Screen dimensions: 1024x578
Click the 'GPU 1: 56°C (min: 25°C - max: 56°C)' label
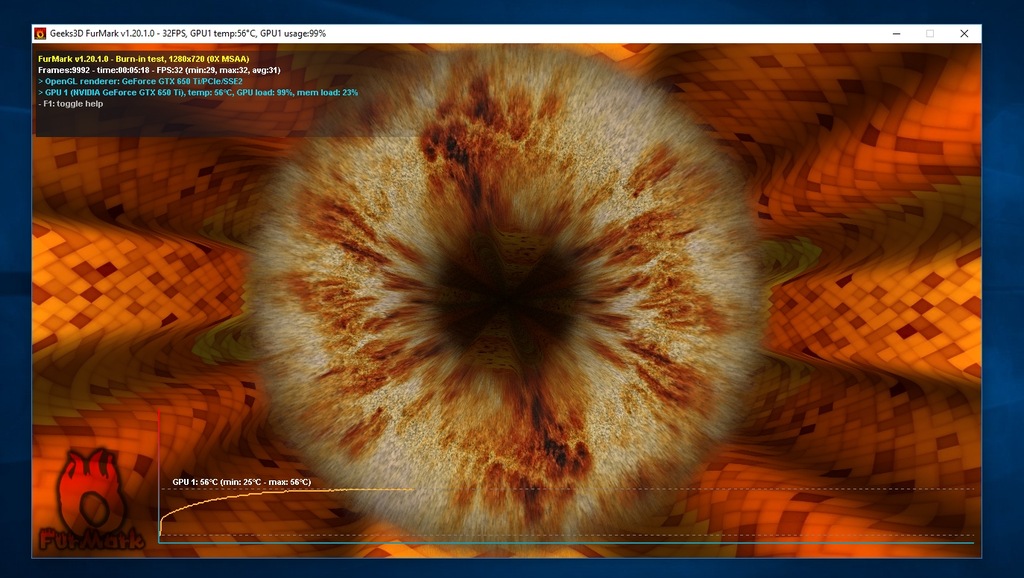[242, 482]
